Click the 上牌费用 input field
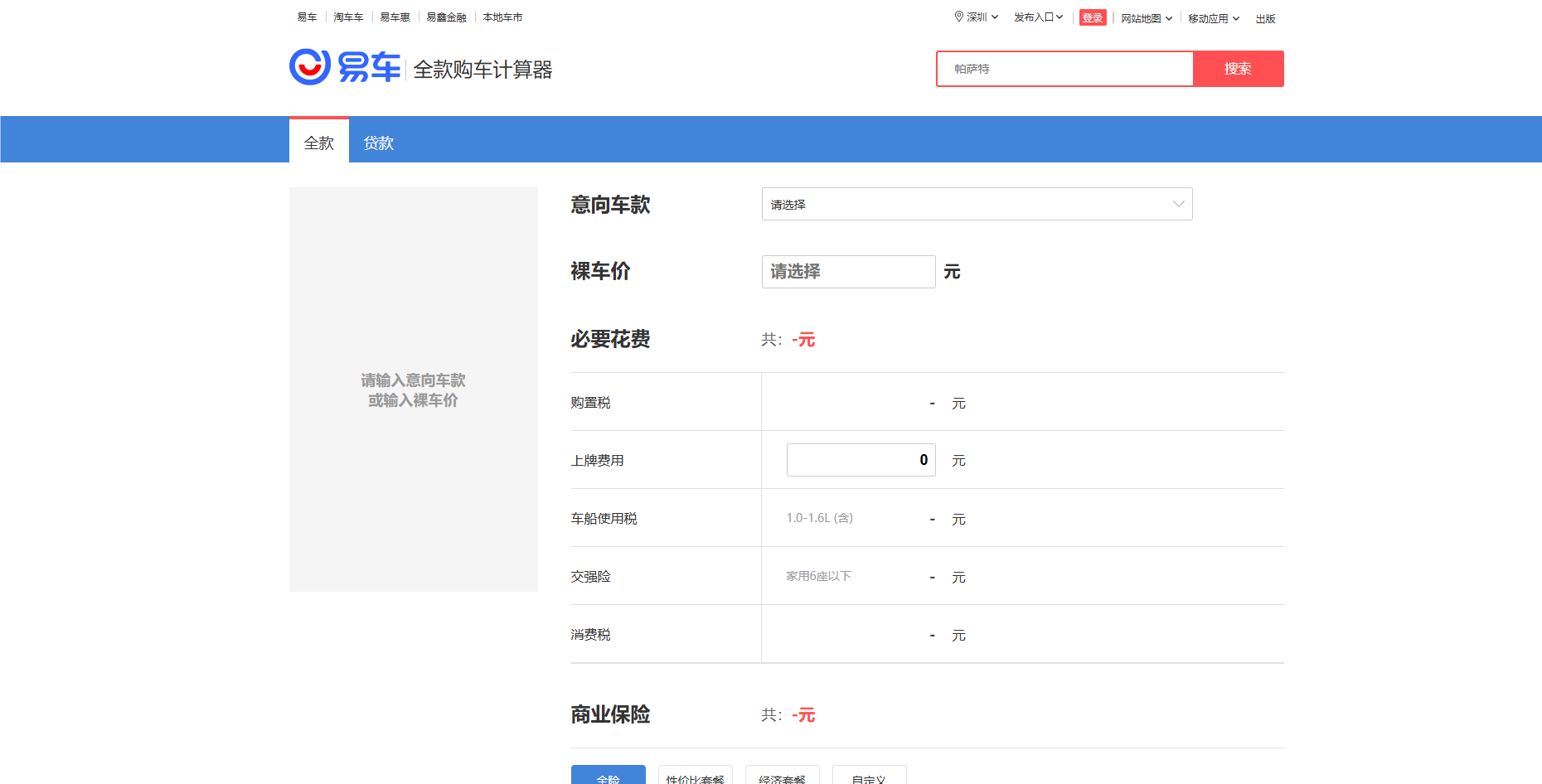Screen dimensions: 1542x784 point(861,459)
